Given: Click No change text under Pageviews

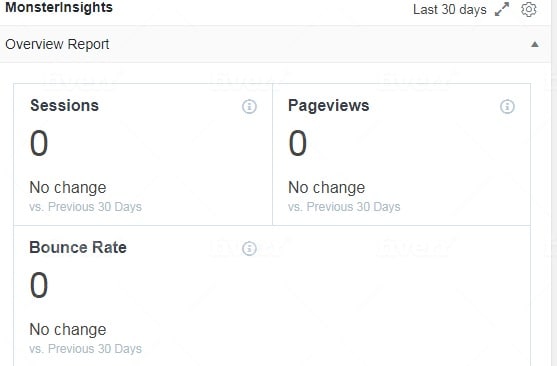Looking at the screenshot, I should coord(326,188).
